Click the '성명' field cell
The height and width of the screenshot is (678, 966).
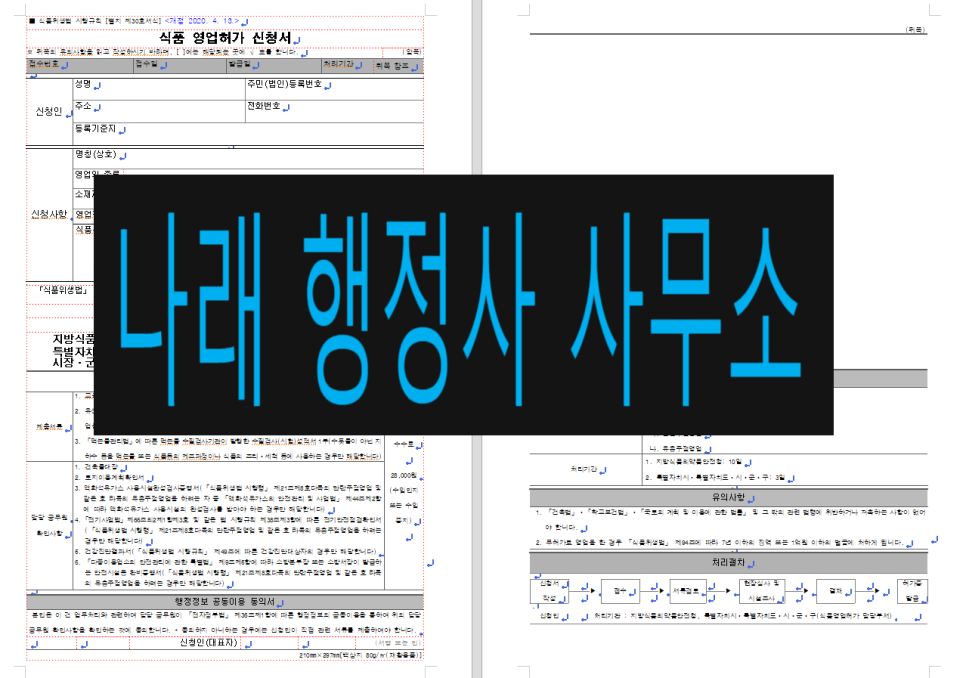click(x=159, y=89)
